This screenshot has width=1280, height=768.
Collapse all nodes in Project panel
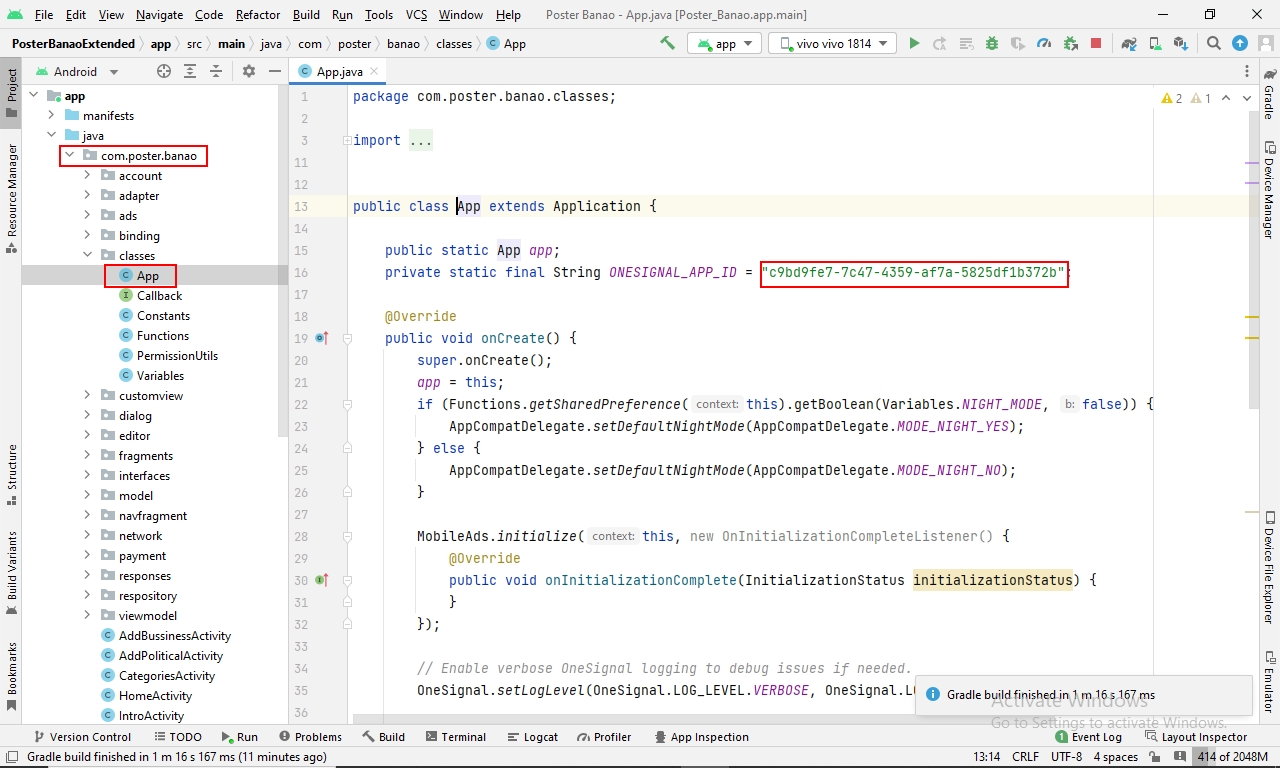coord(215,71)
